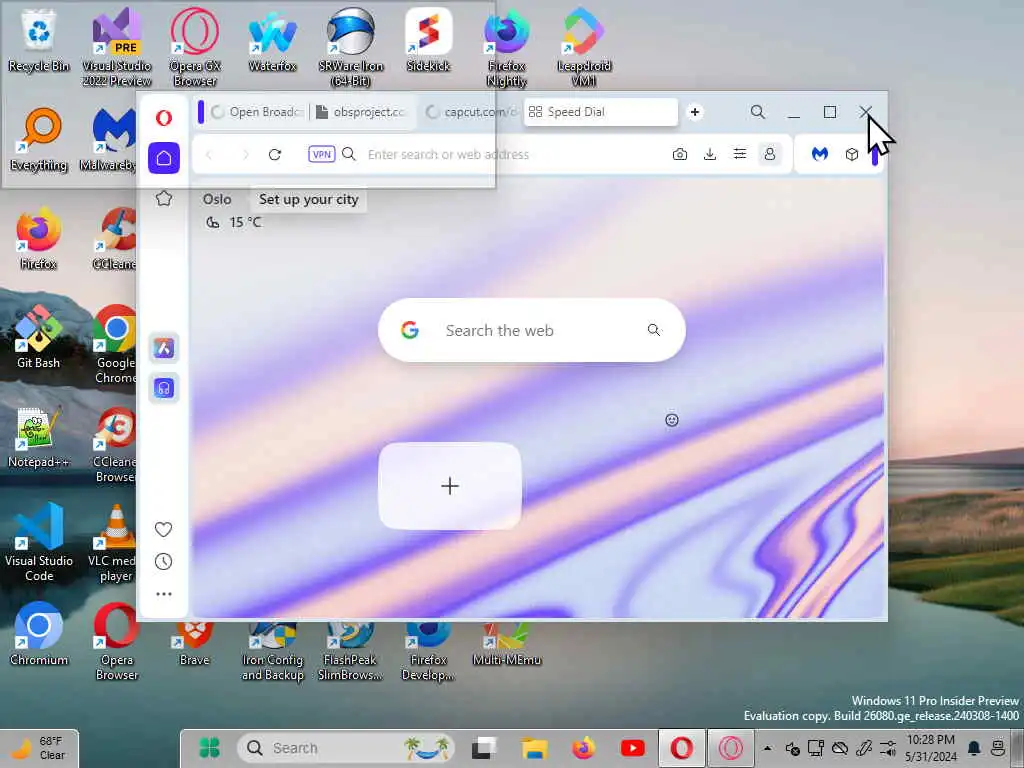Take a snapshot with camera icon
This screenshot has width=1024, height=768.
pos(680,154)
